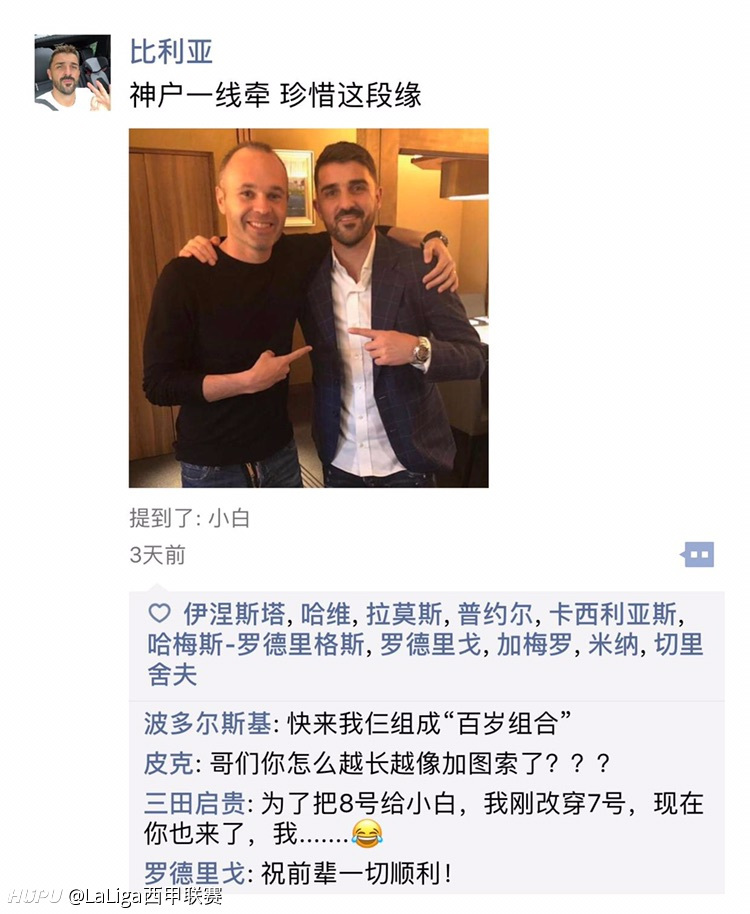This screenshot has height=914, width=750.
Task: Open liker 伊涅斯塔 profile
Action: point(234,614)
